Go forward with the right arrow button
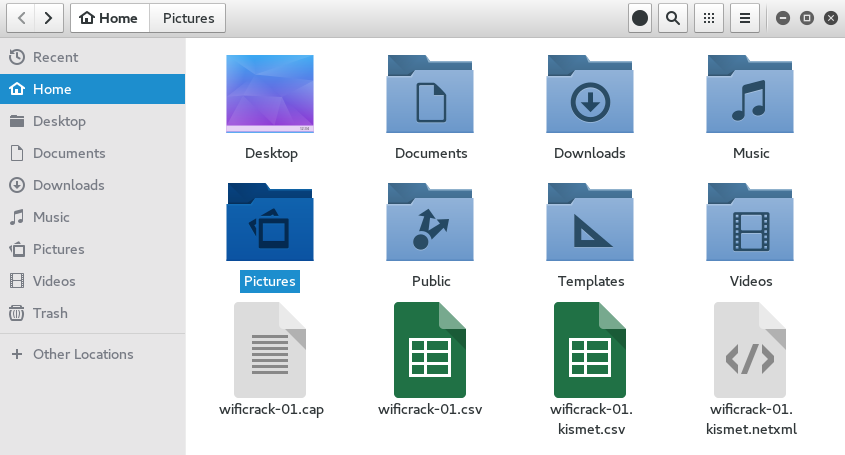The image size is (845, 455). tap(49, 18)
